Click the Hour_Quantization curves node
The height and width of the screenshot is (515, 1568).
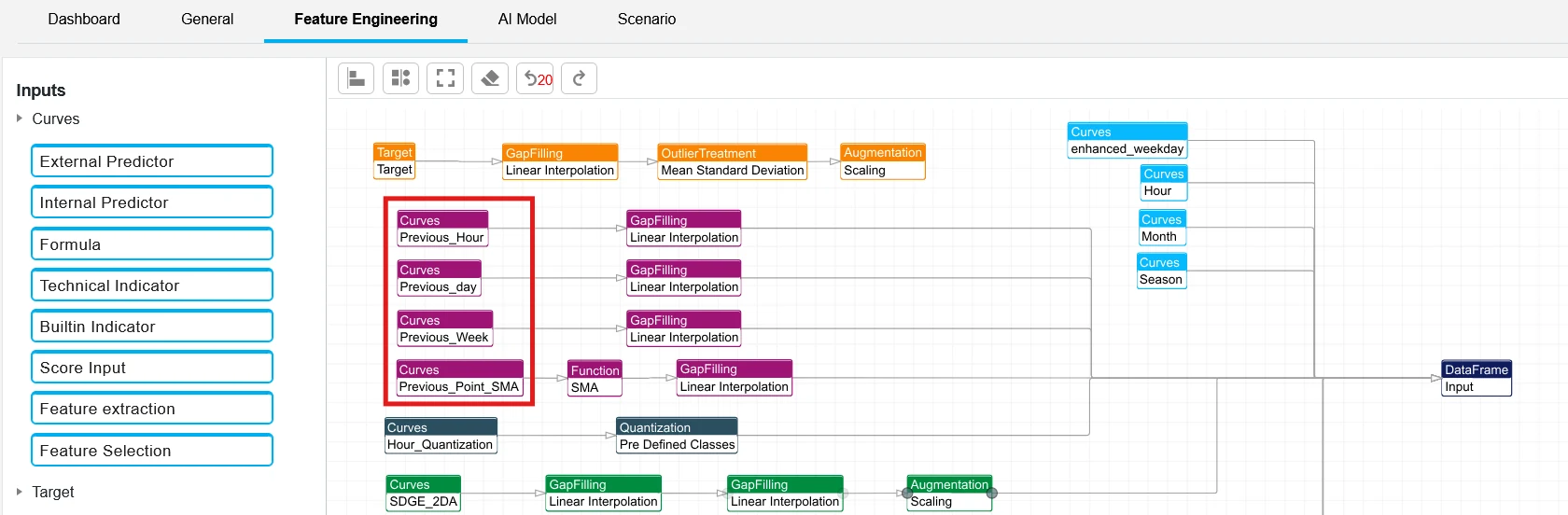[x=441, y=436]
